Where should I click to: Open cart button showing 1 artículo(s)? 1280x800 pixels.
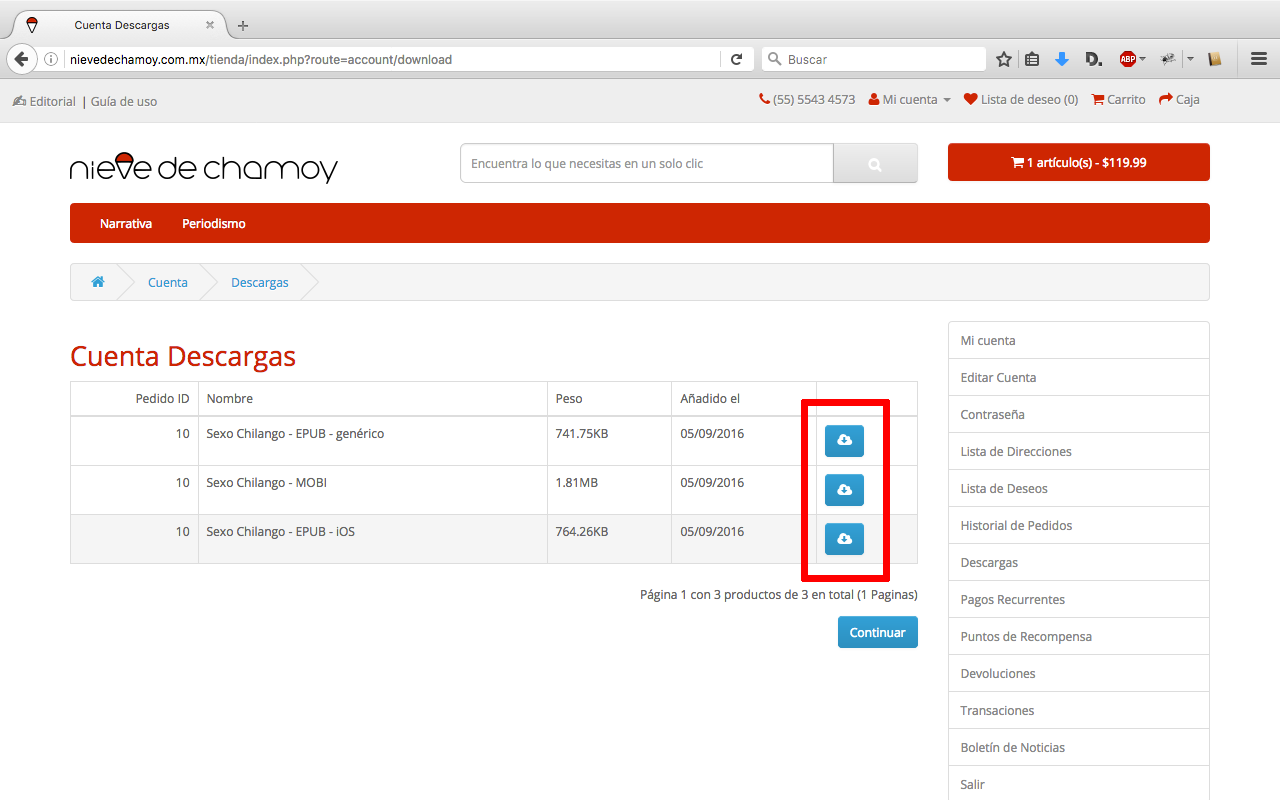point(1079,162)
